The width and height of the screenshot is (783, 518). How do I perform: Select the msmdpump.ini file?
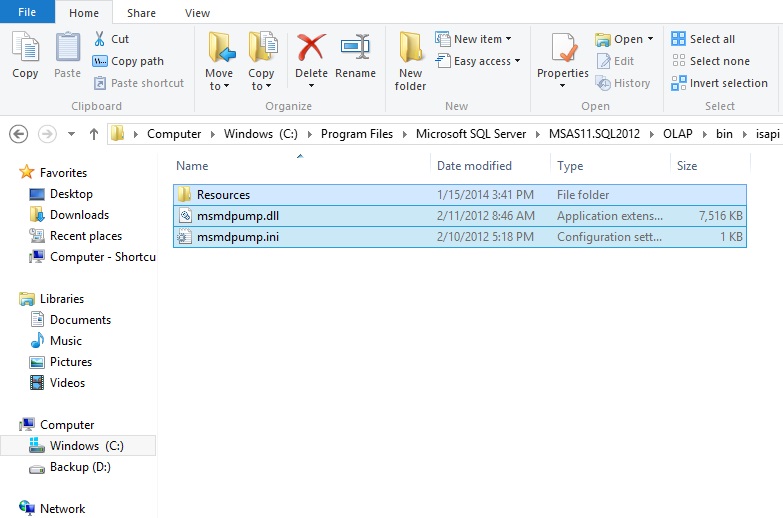tap(460, 237)
